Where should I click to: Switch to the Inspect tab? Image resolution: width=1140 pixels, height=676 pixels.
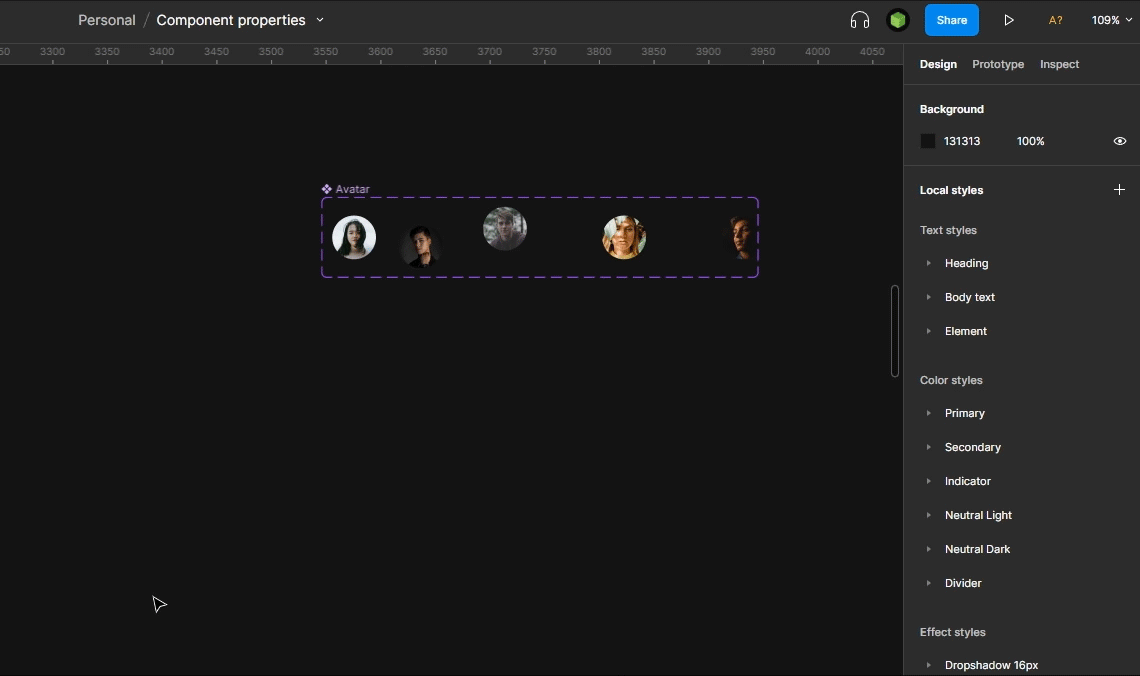1059,64
